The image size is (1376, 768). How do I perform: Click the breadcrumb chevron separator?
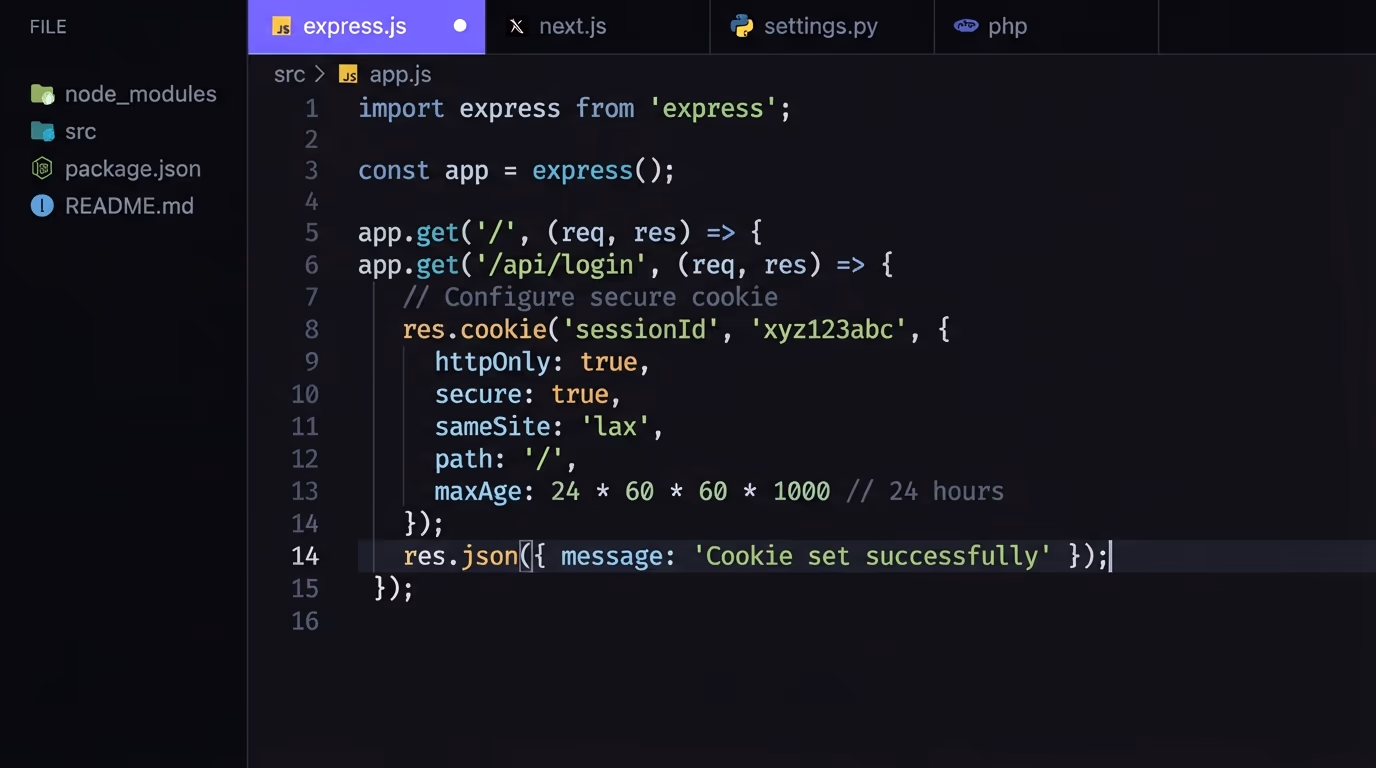(x=320, y=74)
